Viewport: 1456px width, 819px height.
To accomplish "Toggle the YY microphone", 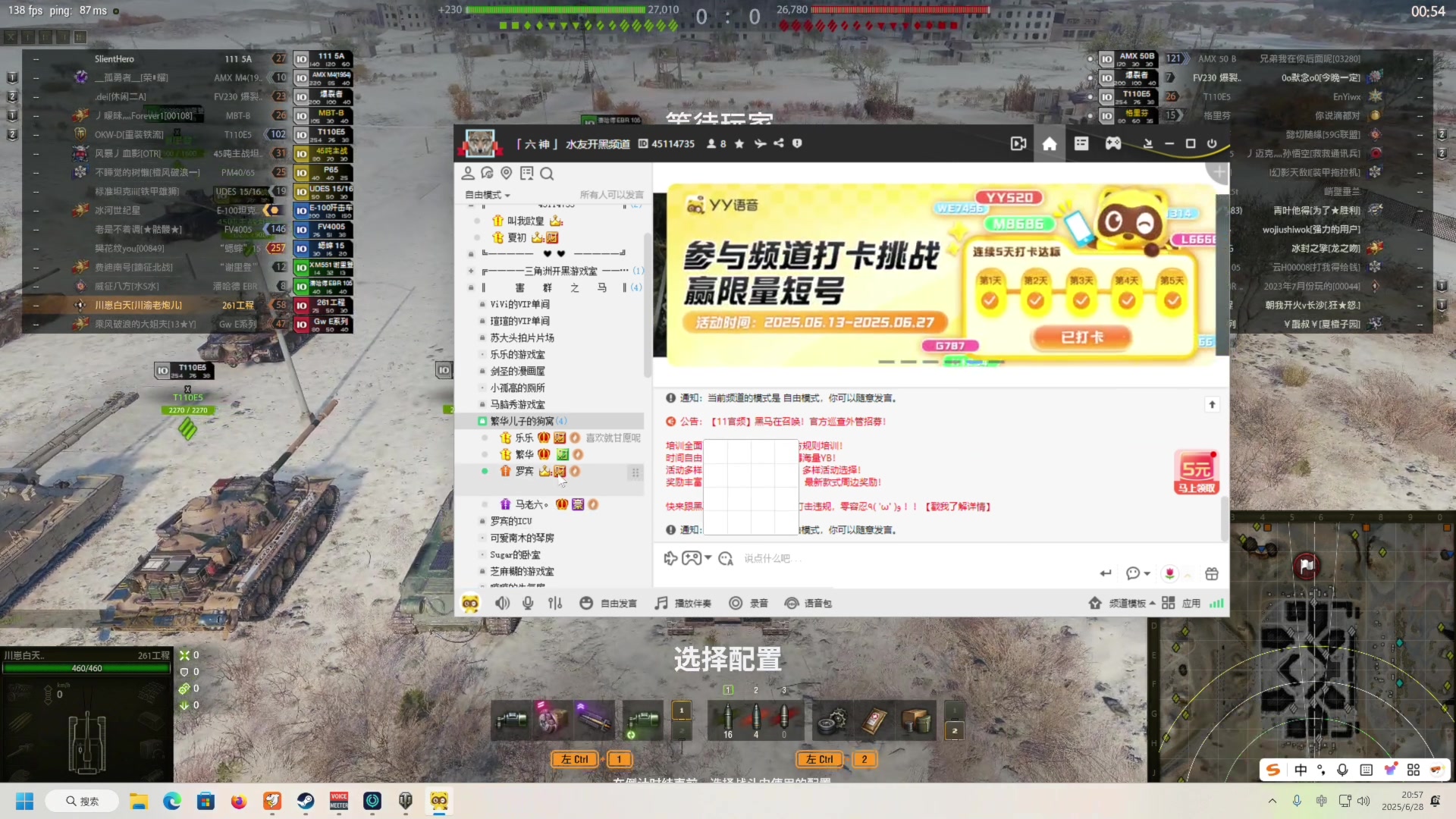I will [x=529, y=604].
